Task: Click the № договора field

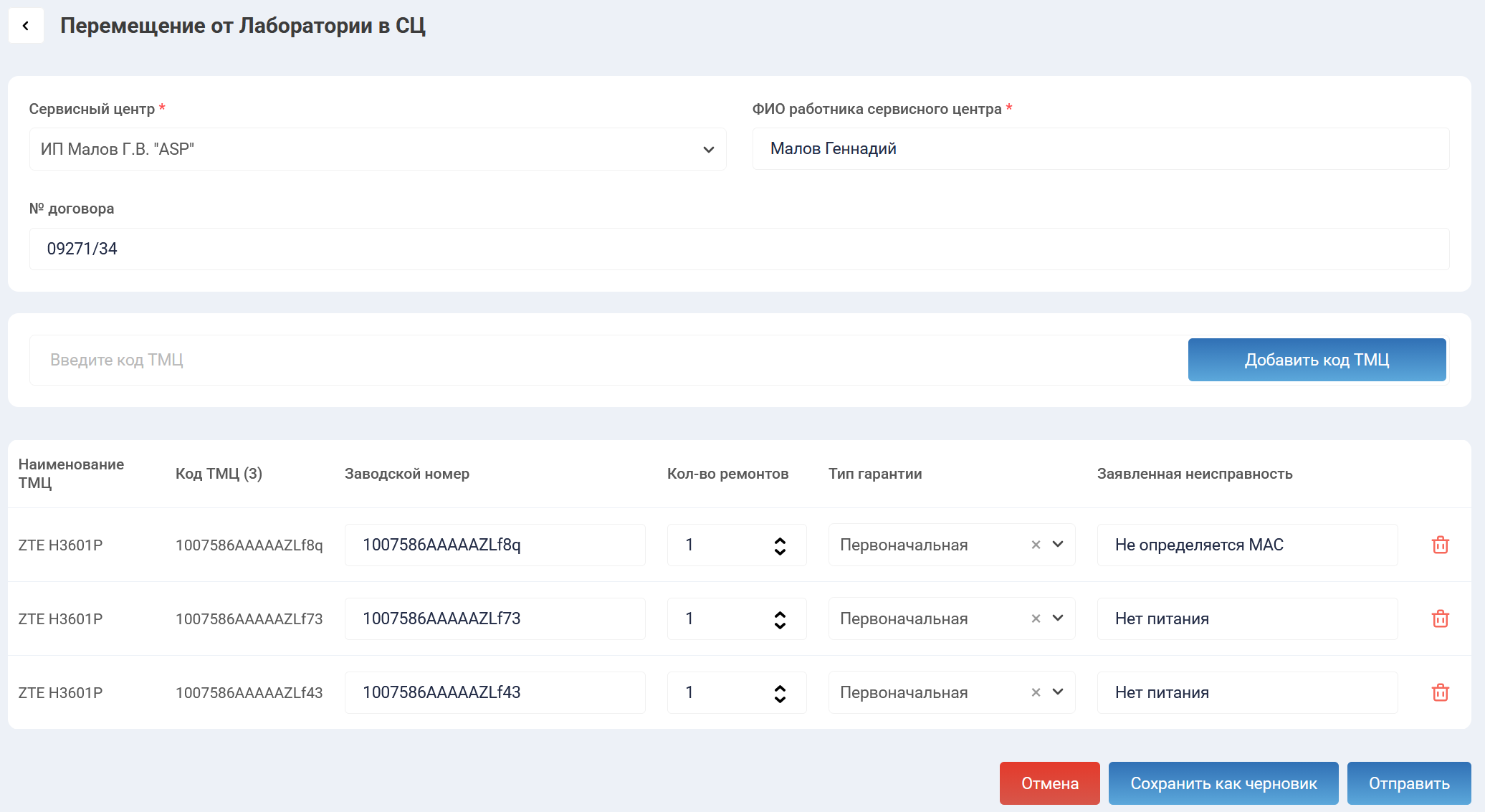Action: (739, 249)
